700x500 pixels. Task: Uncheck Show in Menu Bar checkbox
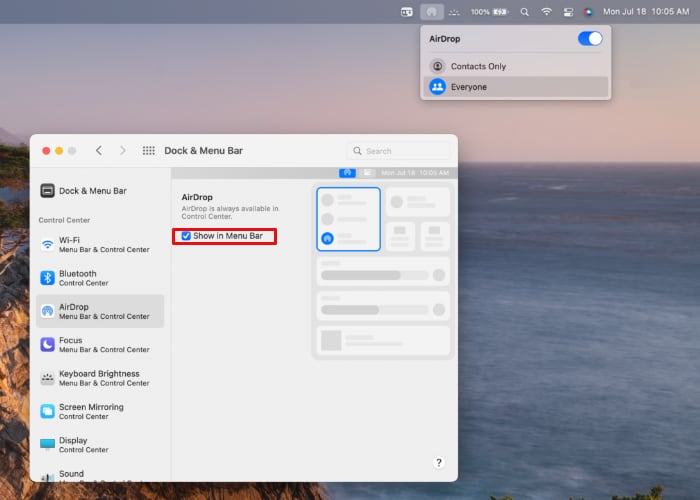(x=186, y=236)
